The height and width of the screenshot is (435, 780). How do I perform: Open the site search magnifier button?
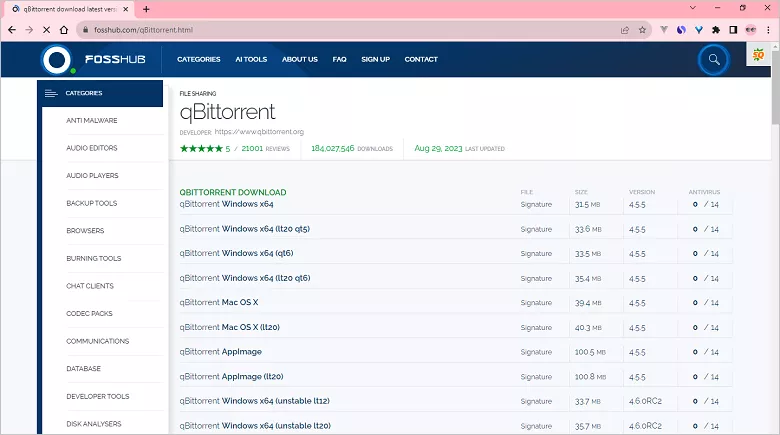point(714,59)
